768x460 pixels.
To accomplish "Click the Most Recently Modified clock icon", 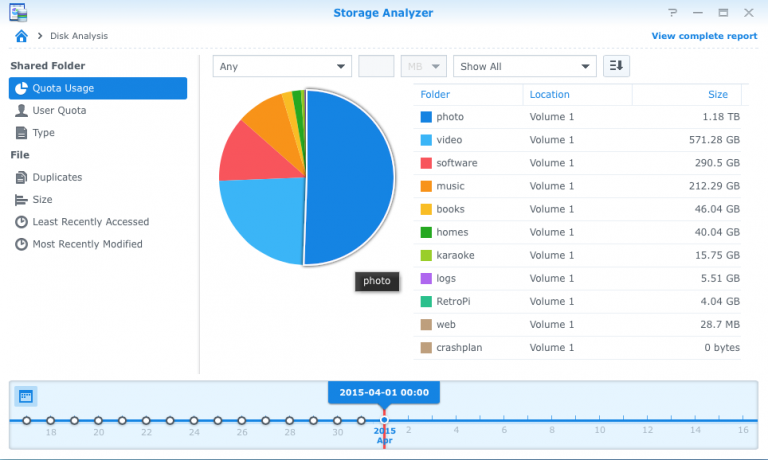I will pos(21,244).
